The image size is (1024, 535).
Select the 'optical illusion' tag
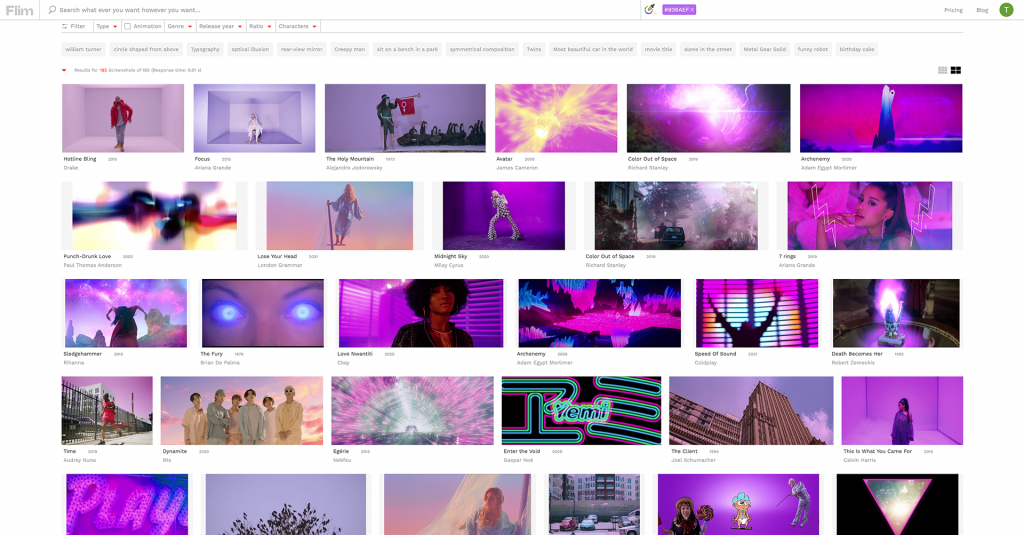click(x=250, y=50)
